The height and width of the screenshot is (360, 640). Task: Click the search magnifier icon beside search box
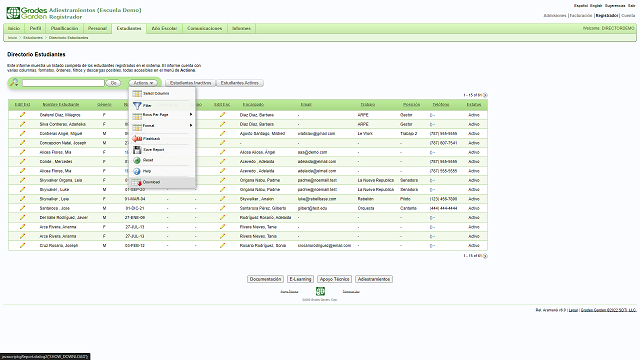click(x=14, y=82)
